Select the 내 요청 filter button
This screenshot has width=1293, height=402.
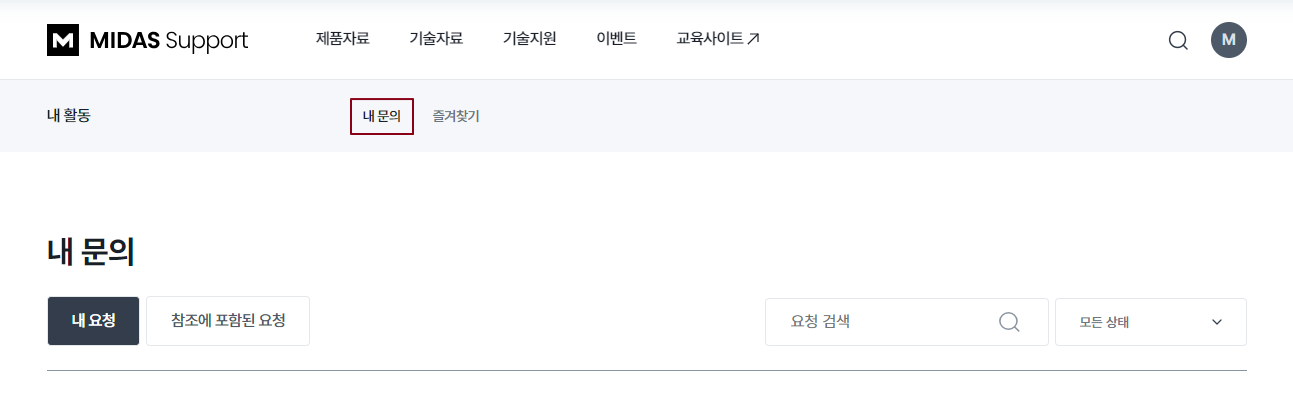(93, 321)
